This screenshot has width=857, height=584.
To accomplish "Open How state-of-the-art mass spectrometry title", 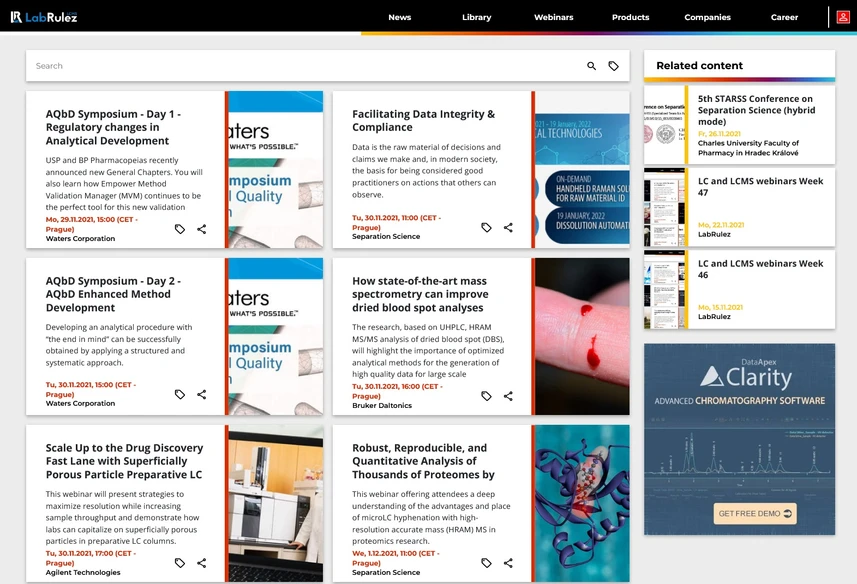I will 420,294.
